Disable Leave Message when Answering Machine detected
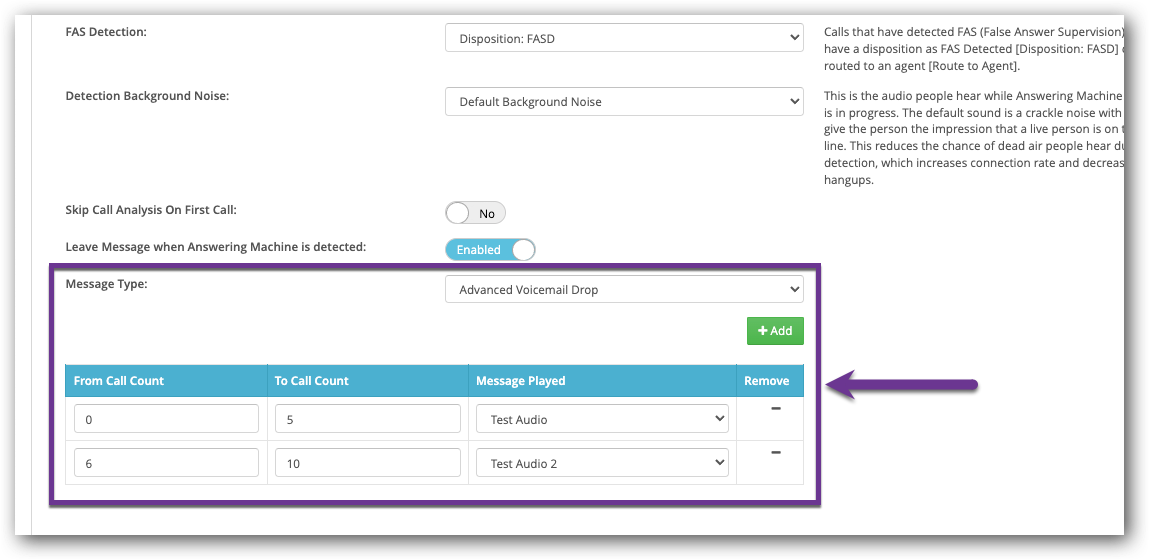 (x=490, y=249)
